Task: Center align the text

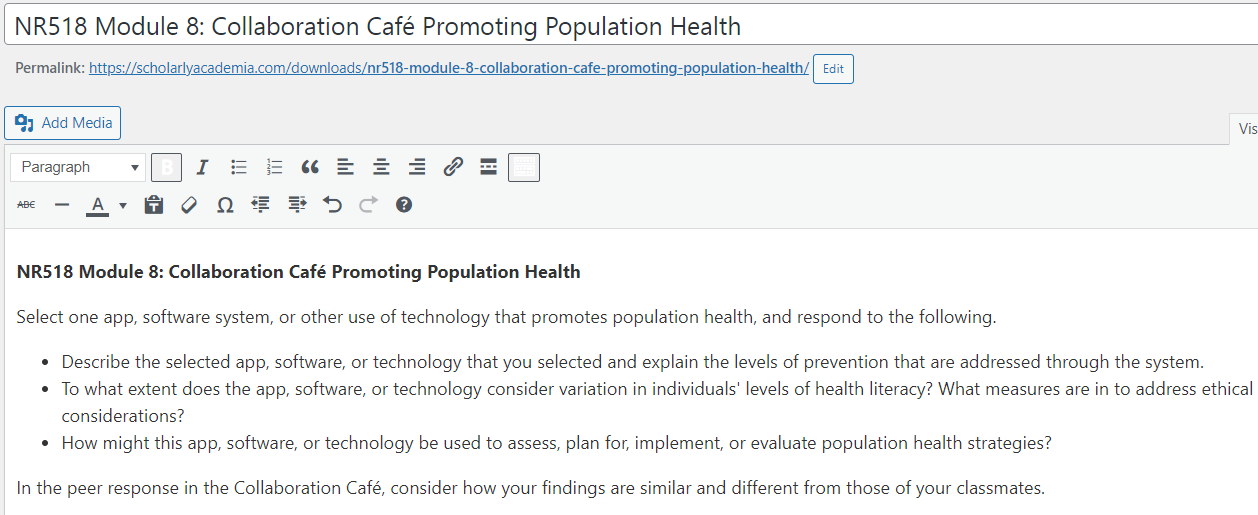Action: 382,167
